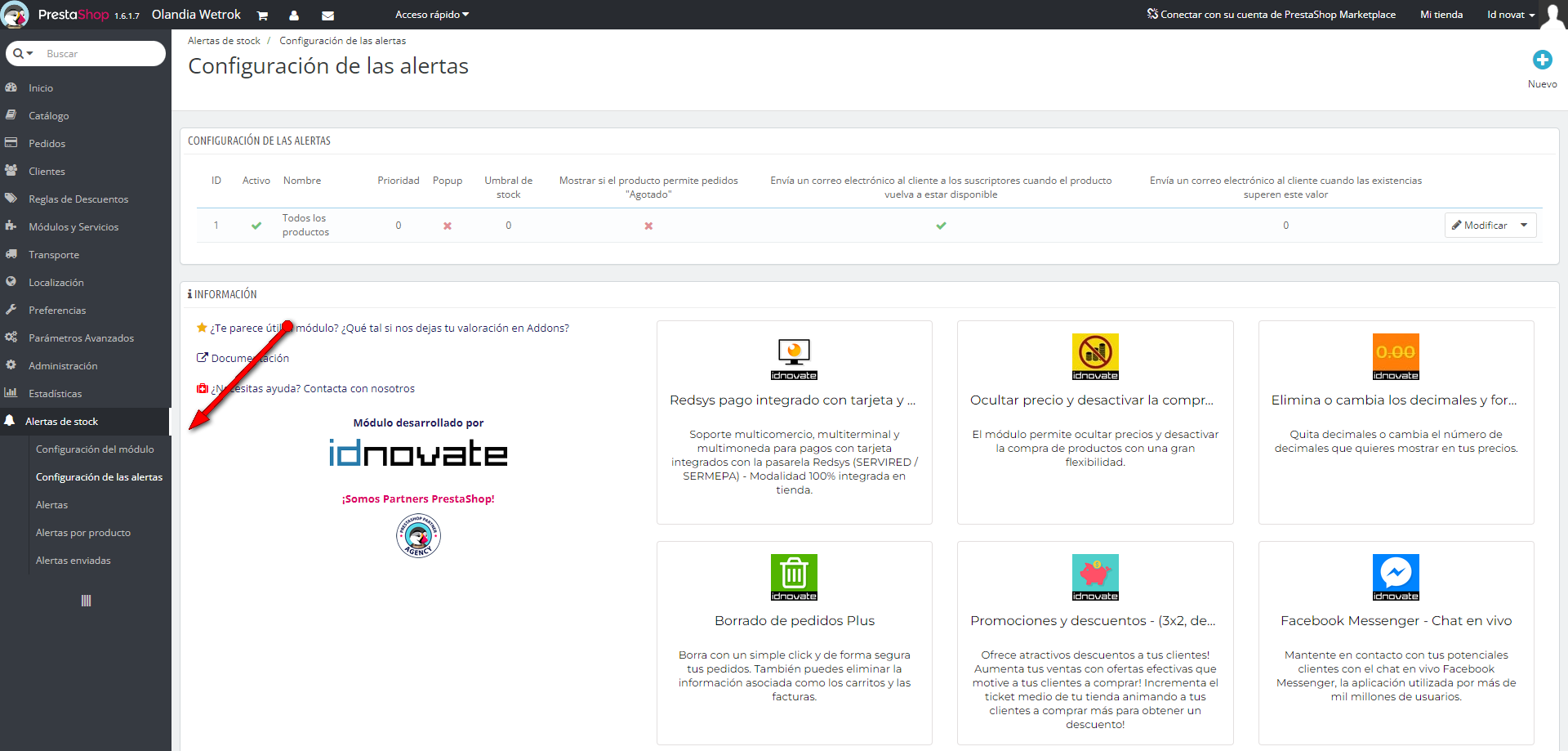The image size is (1568, 751).
Task: Click the shopping cart icon in top bar
Action: (x=262, y=16)
